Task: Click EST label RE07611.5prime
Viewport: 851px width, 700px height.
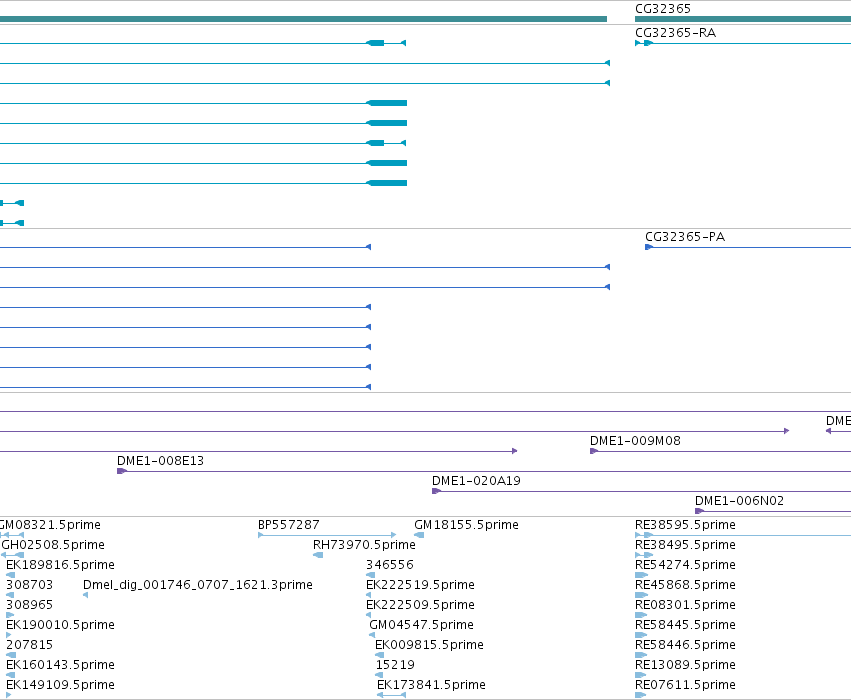Action: [x=685, y=685]
